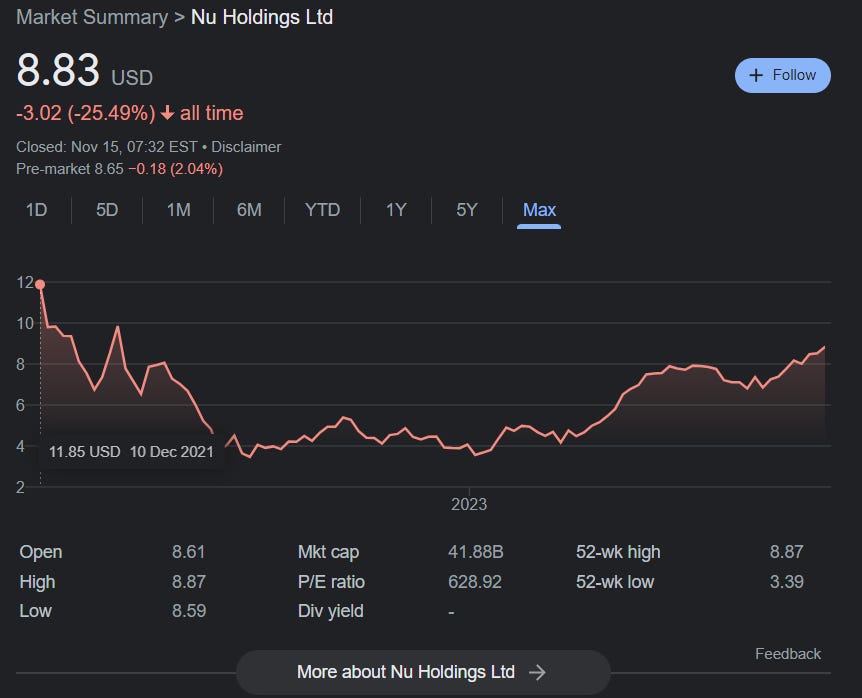Click the down arrow icon before all time

pos(167,113)
